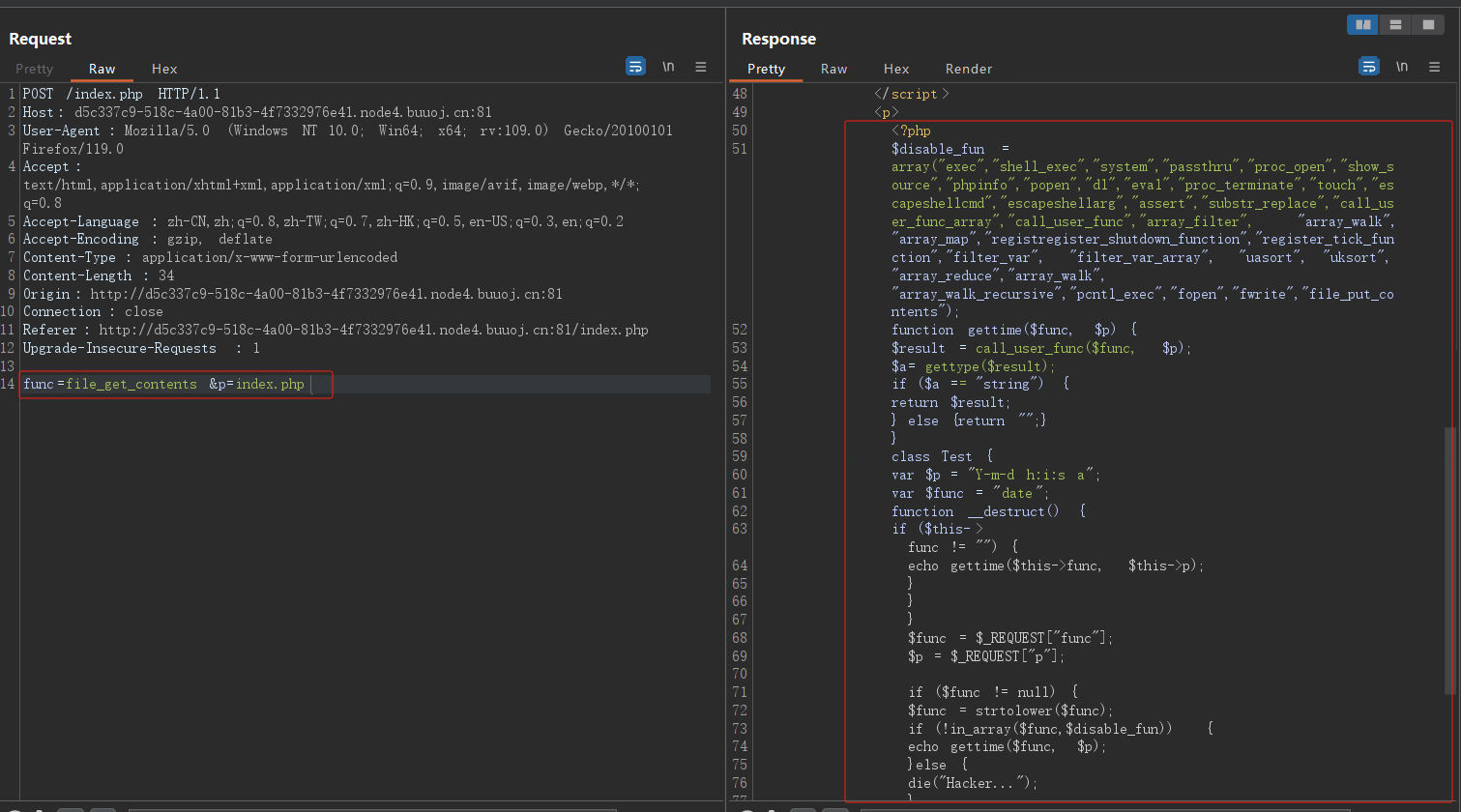Click the Host header line in request

(257, 112)
